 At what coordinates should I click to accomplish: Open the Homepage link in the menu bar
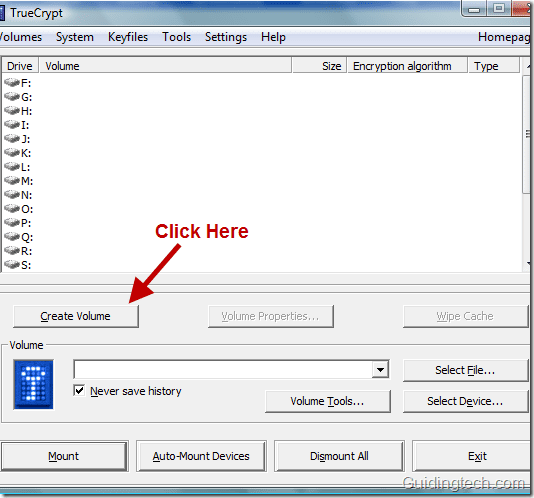pos(504,37)
